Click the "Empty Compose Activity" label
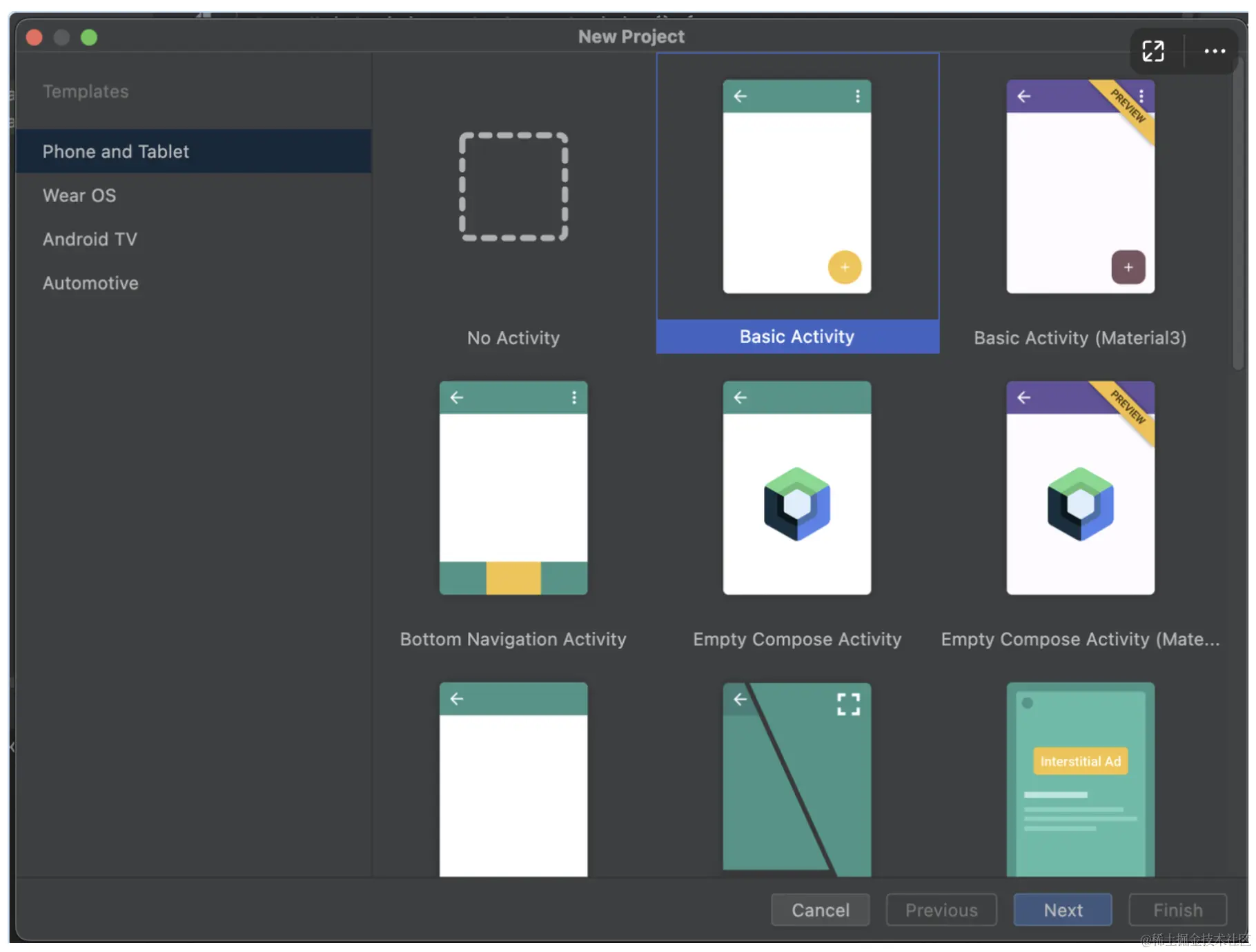This screenshot has height=952, width=1256. [x=797, y=639]
